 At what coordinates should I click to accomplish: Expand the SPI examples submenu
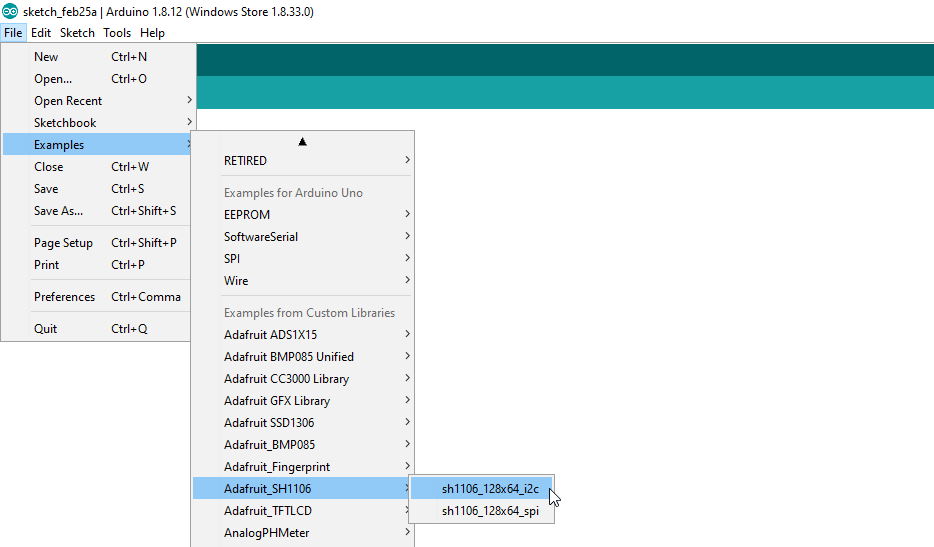click(303, 259)
